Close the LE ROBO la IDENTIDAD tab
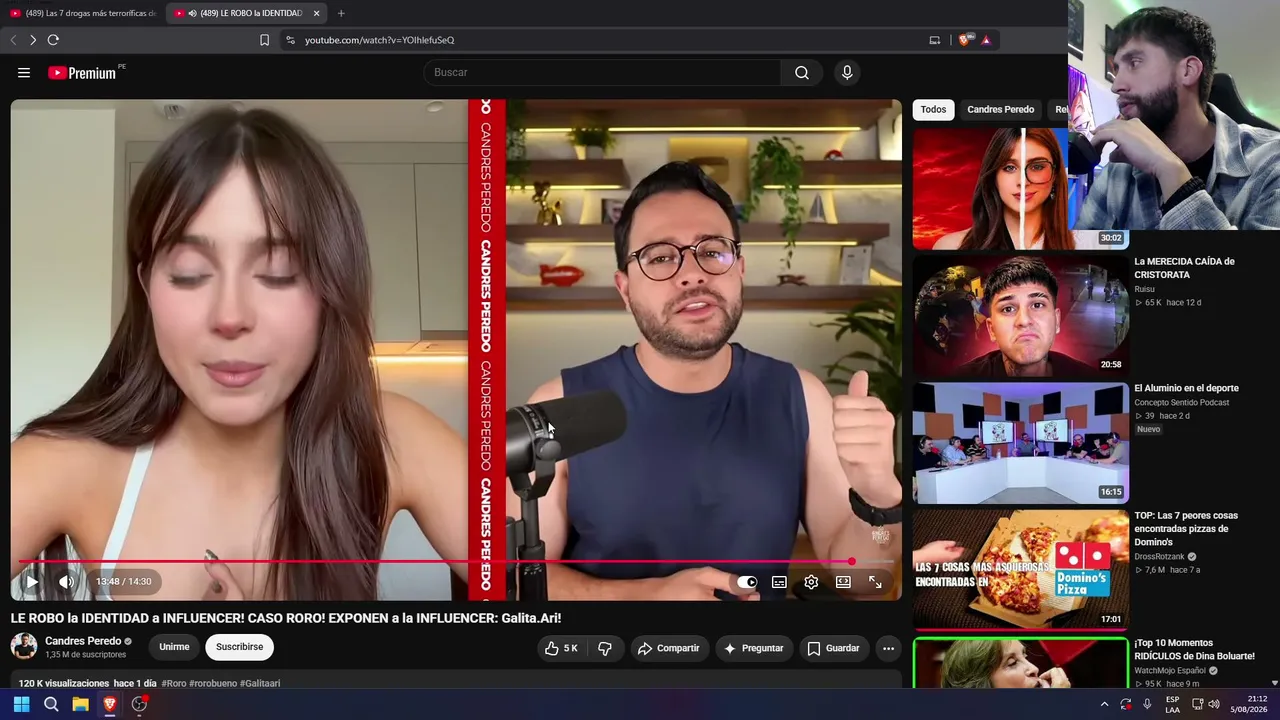This screenshot has width=1280, height=720. [x=316, y=13]
